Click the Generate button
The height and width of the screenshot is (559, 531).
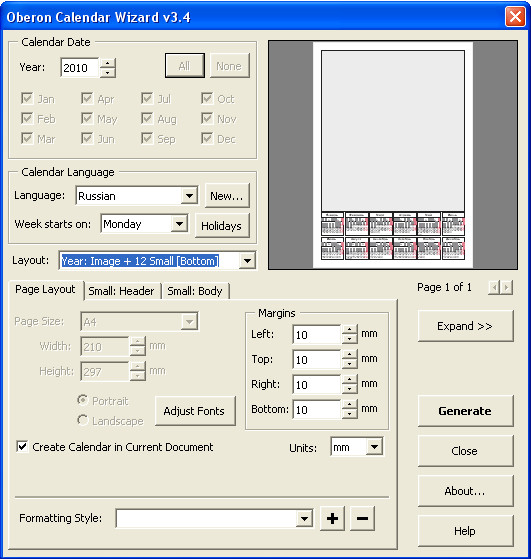465,411
